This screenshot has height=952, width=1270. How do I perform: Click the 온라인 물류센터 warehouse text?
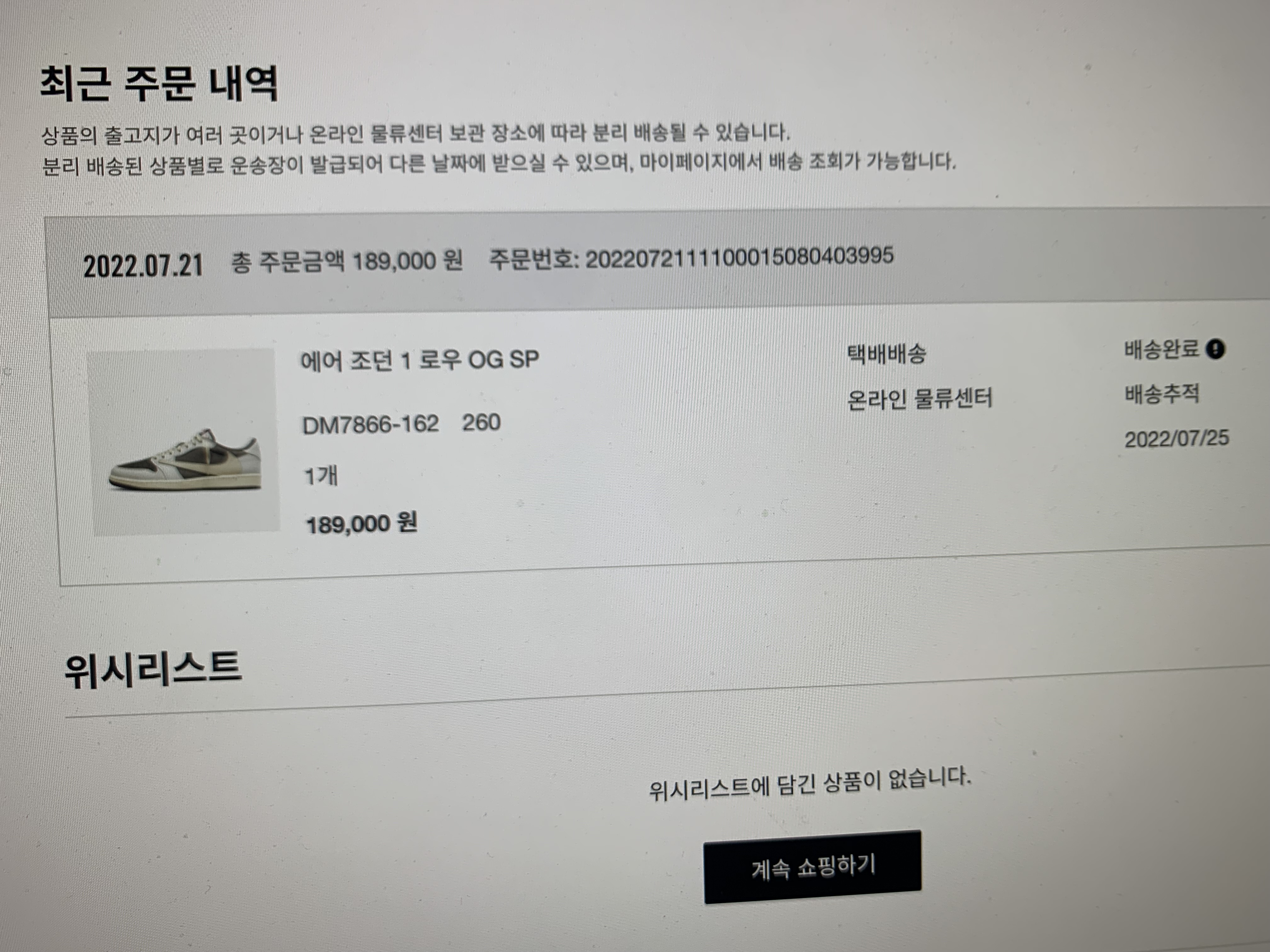click(x=920, y=398)
